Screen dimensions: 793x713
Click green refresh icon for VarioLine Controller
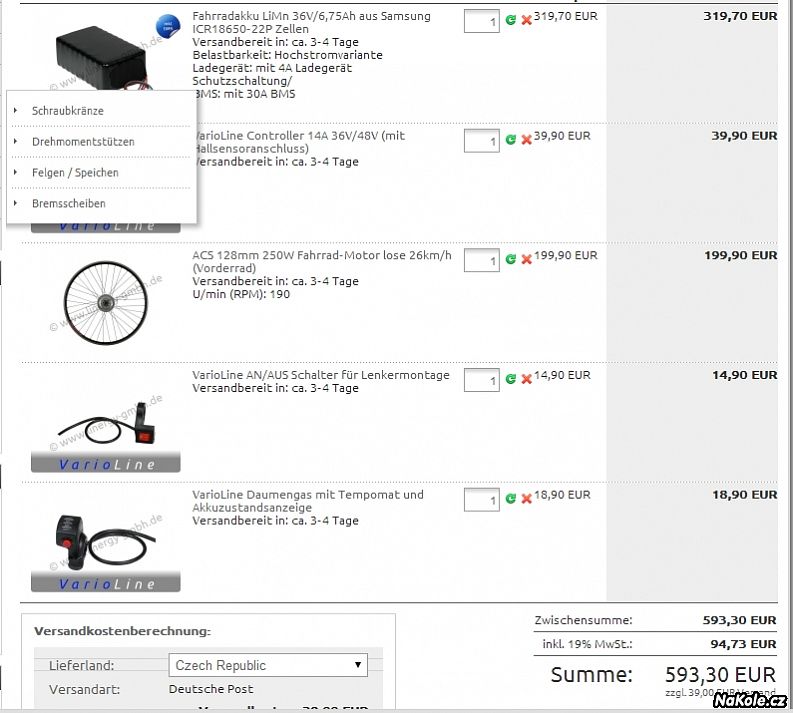click(x=511, y=140)
